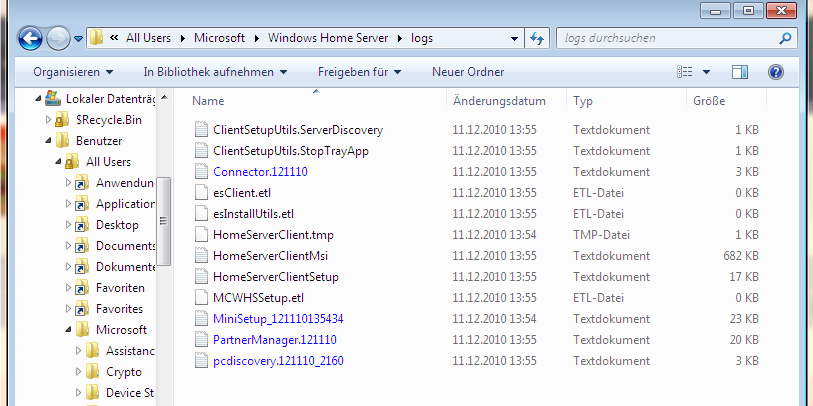Click the Forward navigation arrow button

tap(58, 38)
